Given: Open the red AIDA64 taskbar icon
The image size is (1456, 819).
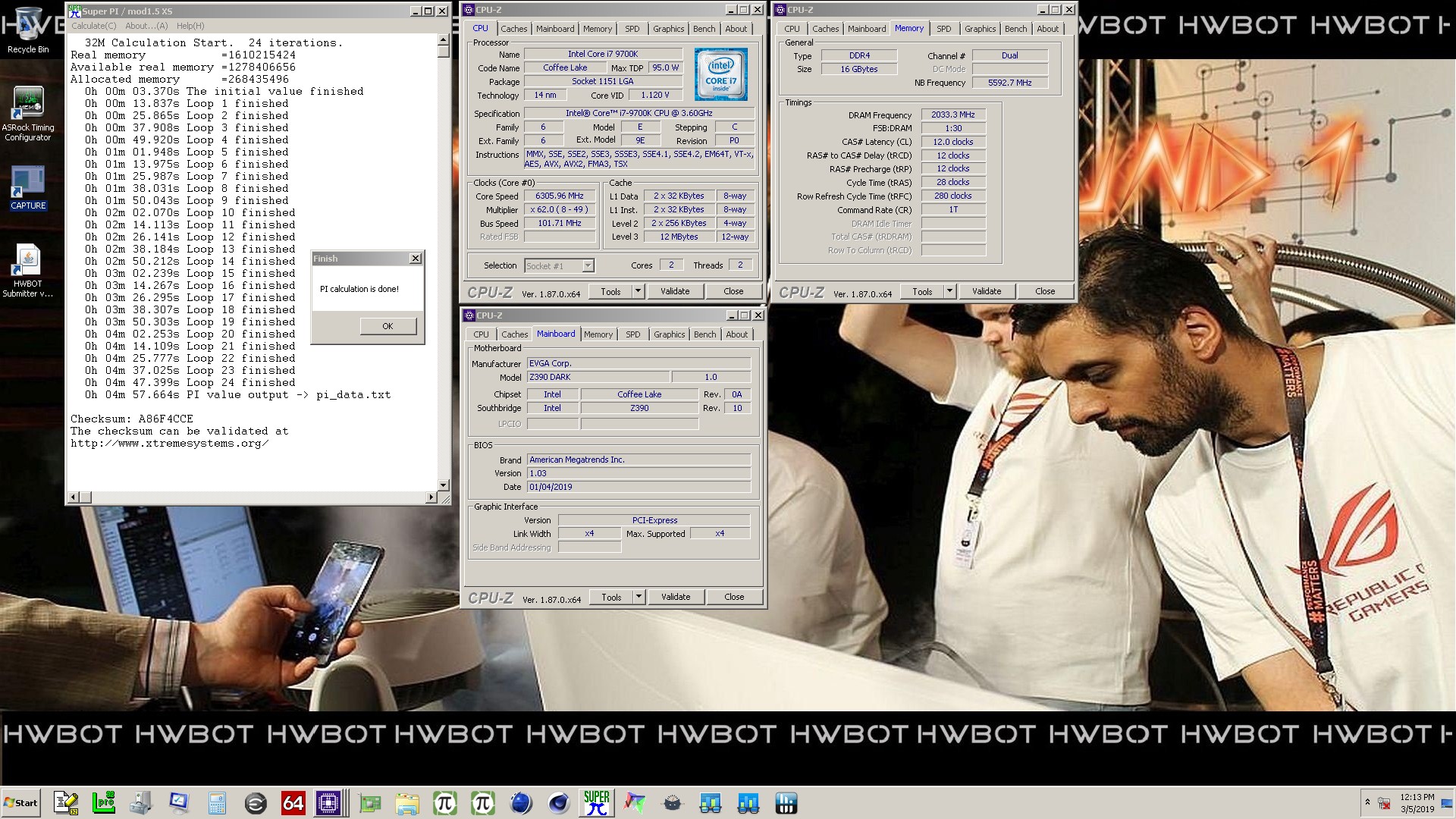Looking at the screenshot, I should coord(293,803).
